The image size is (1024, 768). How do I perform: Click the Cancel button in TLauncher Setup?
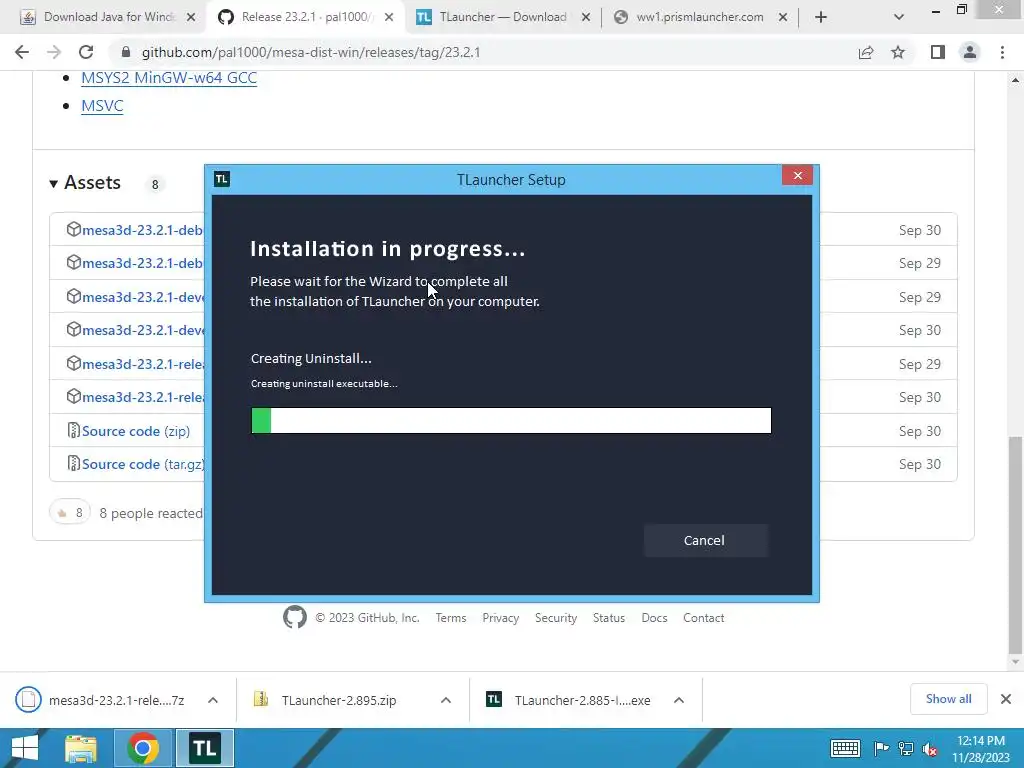point(705,540)
